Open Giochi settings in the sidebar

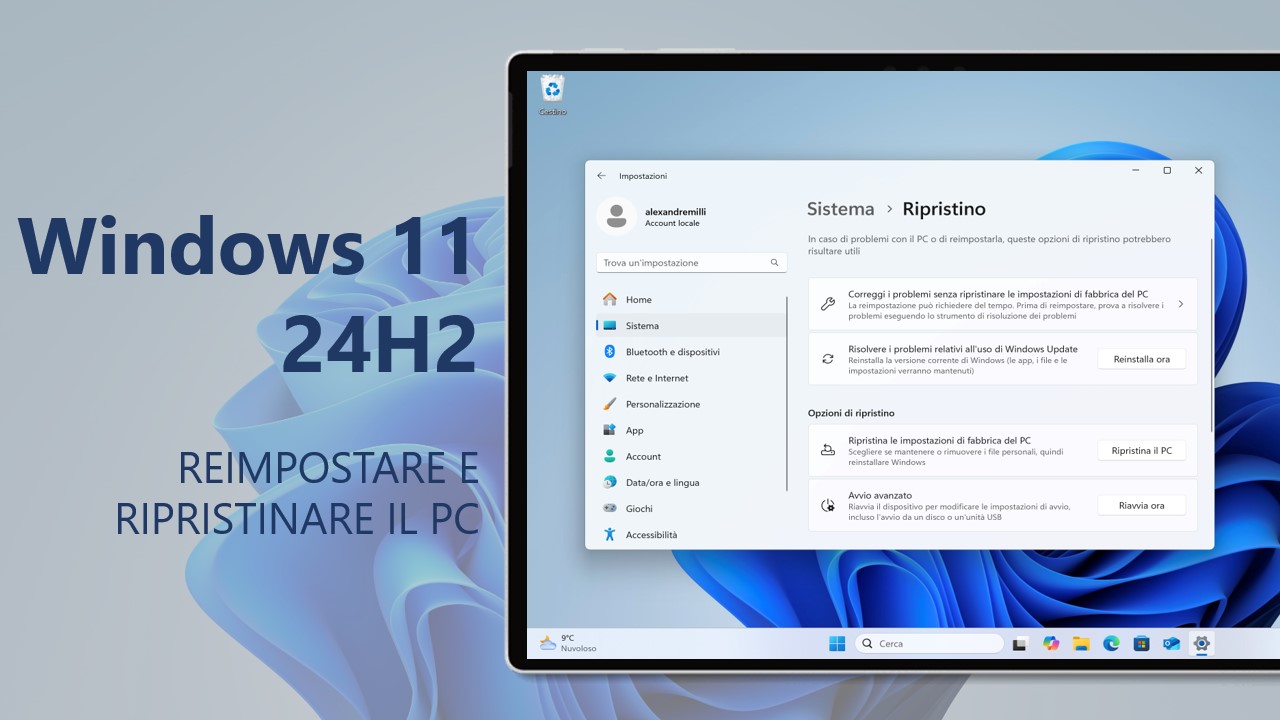[691, 508]
